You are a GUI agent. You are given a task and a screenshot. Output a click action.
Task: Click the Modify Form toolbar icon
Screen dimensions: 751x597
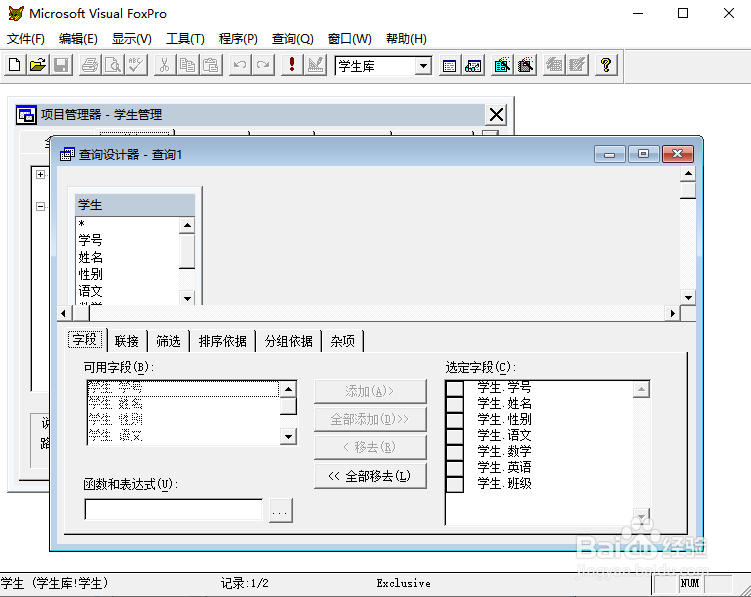click(316, 65)
